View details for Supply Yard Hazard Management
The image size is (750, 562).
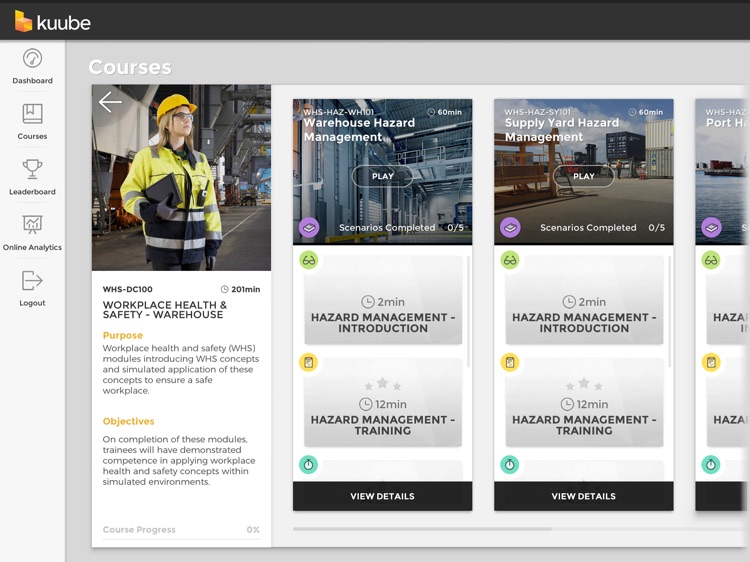click(x=584, y=496)
